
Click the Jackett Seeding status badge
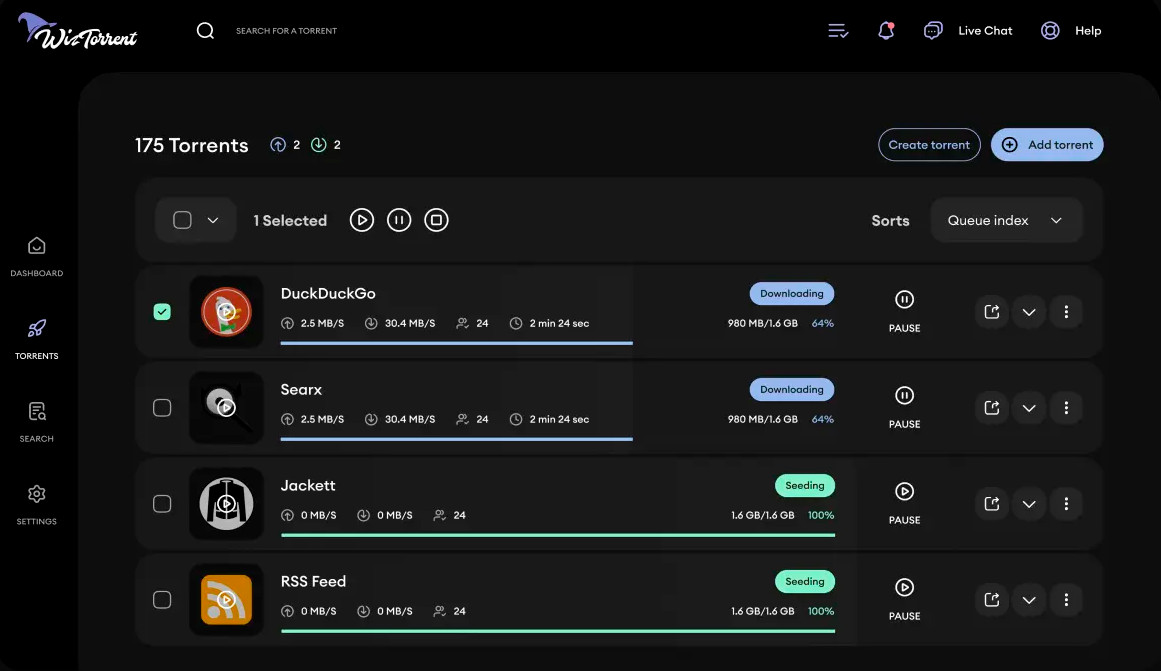pos(805,485)
